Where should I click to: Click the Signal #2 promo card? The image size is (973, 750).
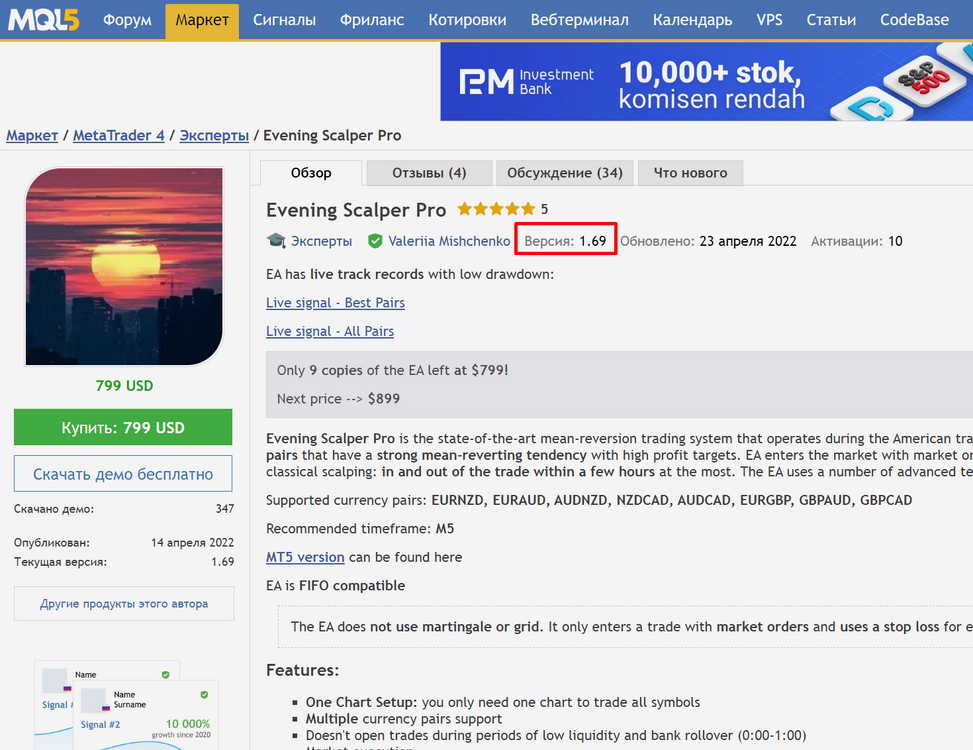click(146, 715)
